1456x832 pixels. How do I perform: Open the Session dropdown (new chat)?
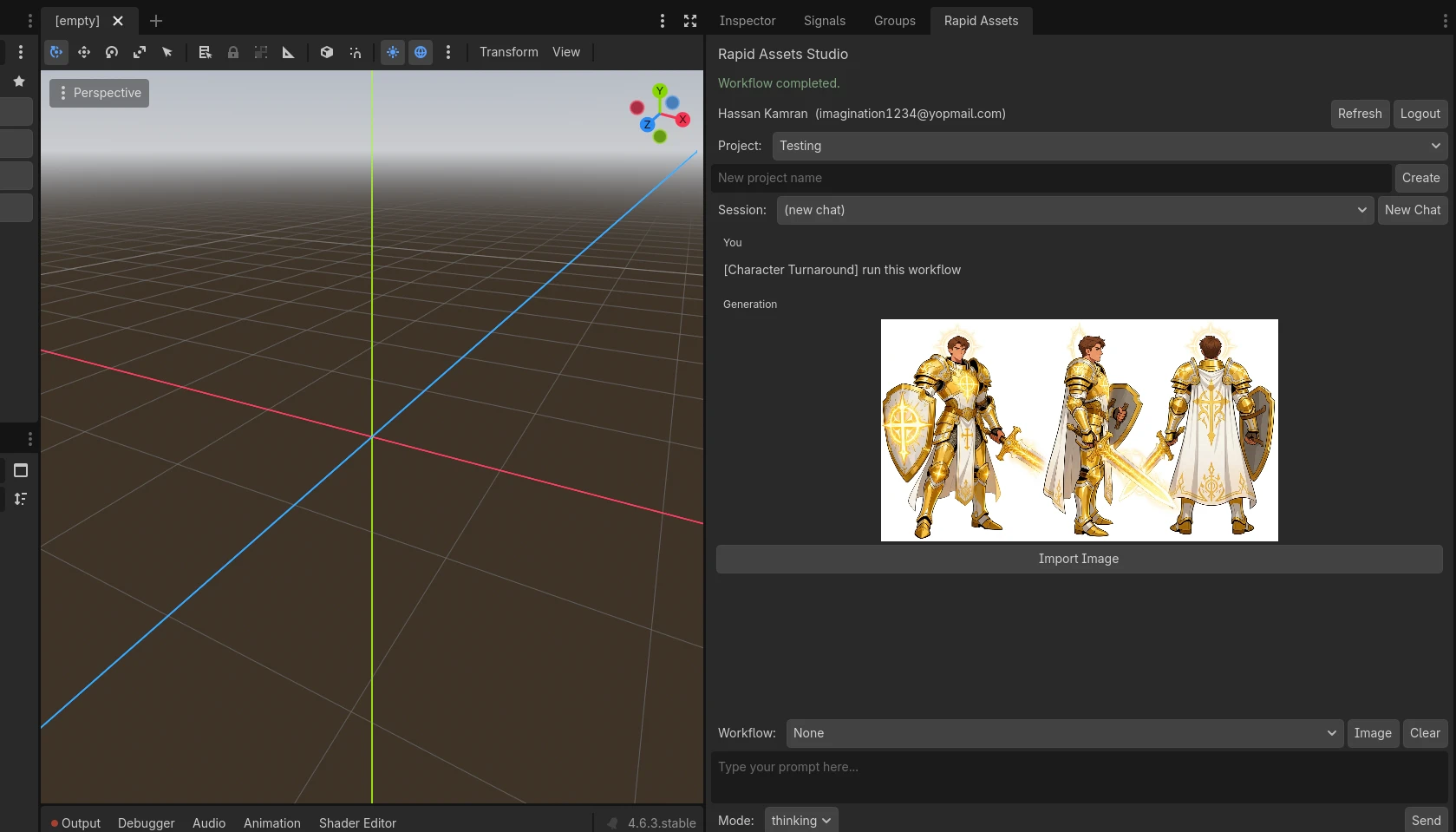tap(1075, 210)
